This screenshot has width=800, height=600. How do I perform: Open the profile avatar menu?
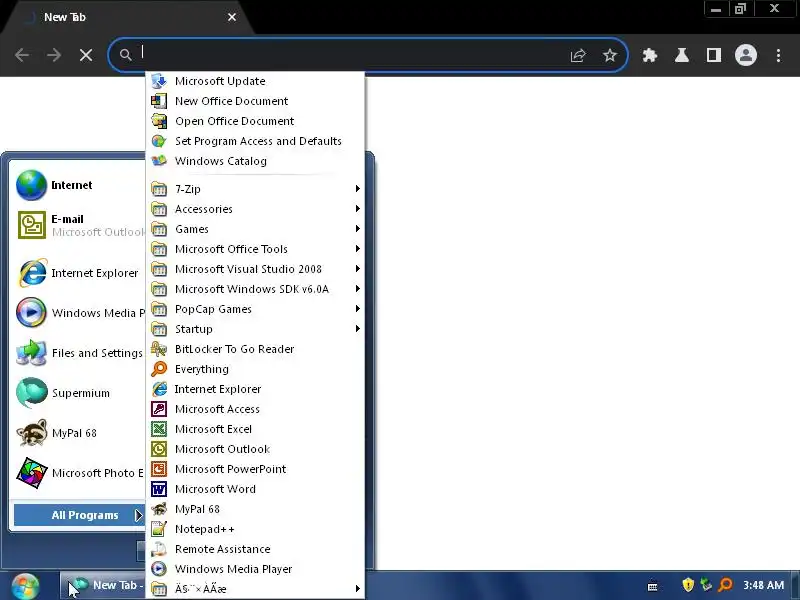pyautogui.click(x=745, y=55)
